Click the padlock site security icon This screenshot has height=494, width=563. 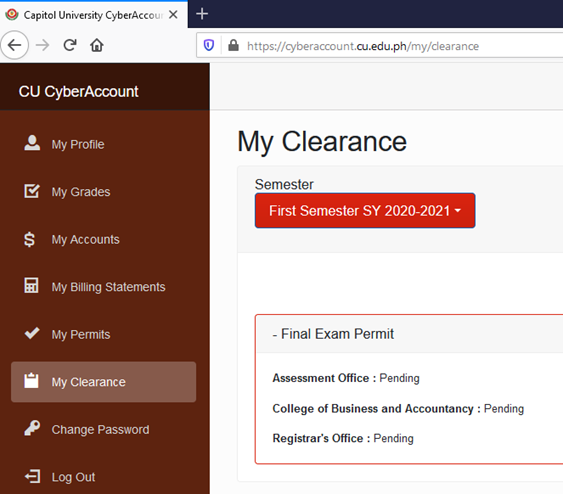coord(233,45)
